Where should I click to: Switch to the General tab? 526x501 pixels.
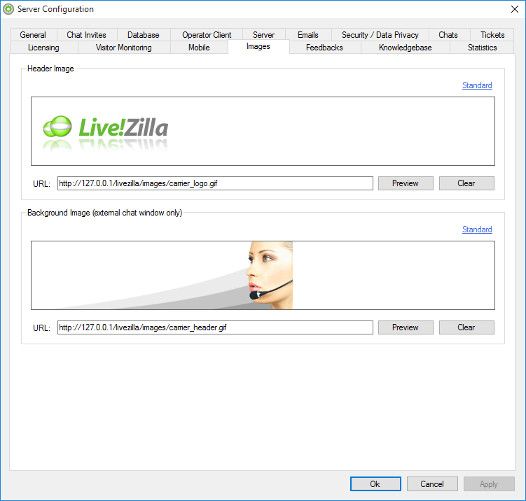coord(33,35)
